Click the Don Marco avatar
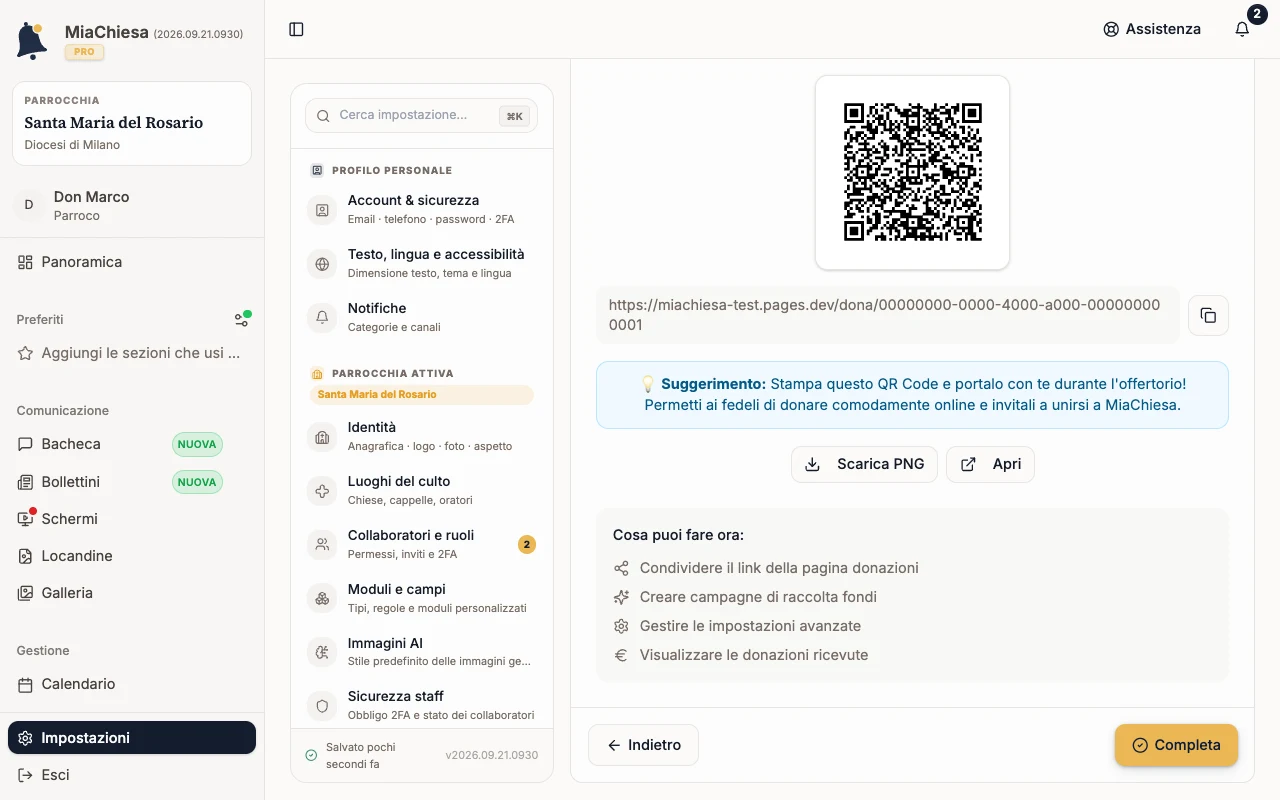1280x800 pixels. pos(28,205)
